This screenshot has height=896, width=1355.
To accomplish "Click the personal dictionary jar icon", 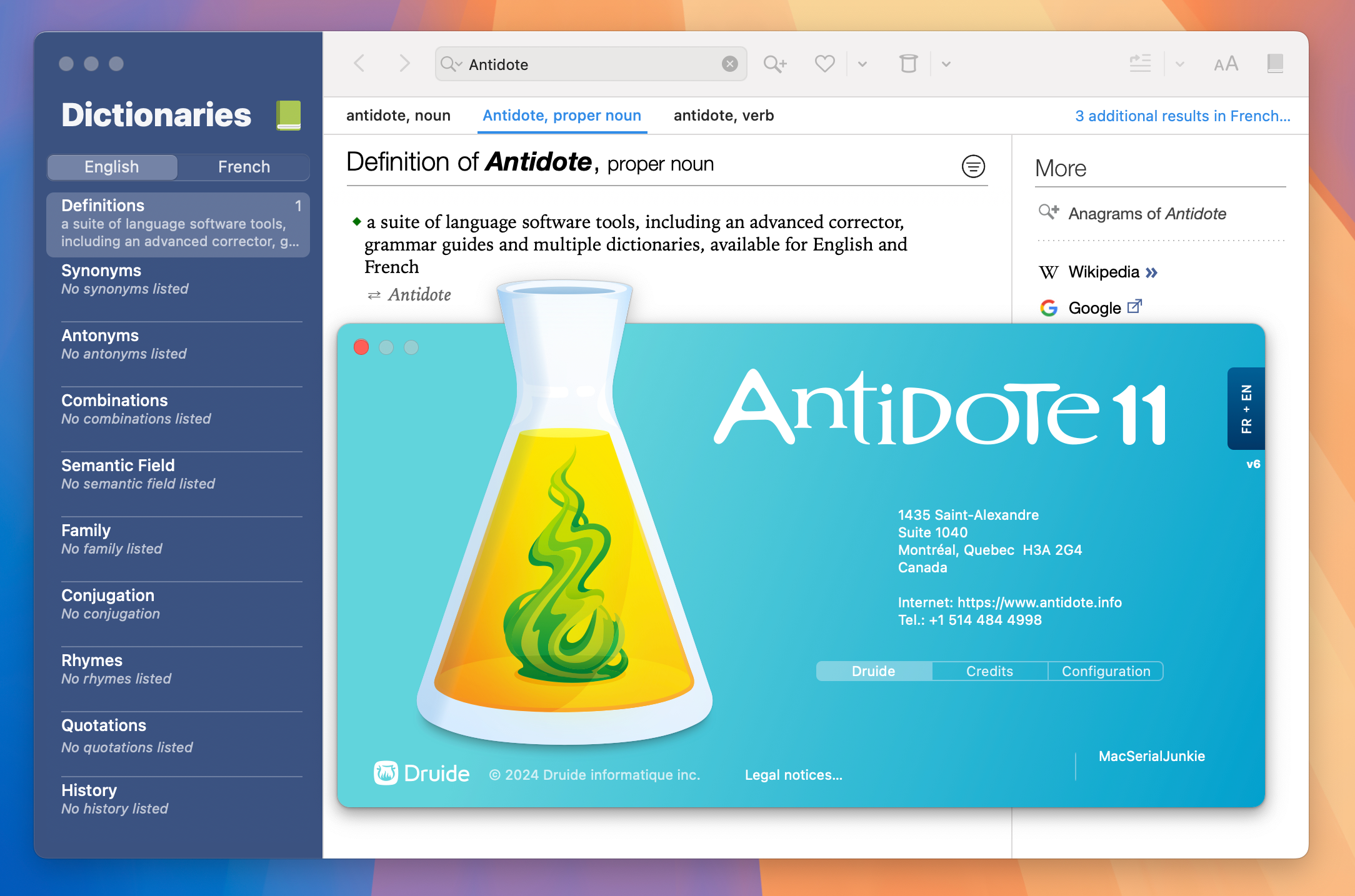I will [908, 64].
